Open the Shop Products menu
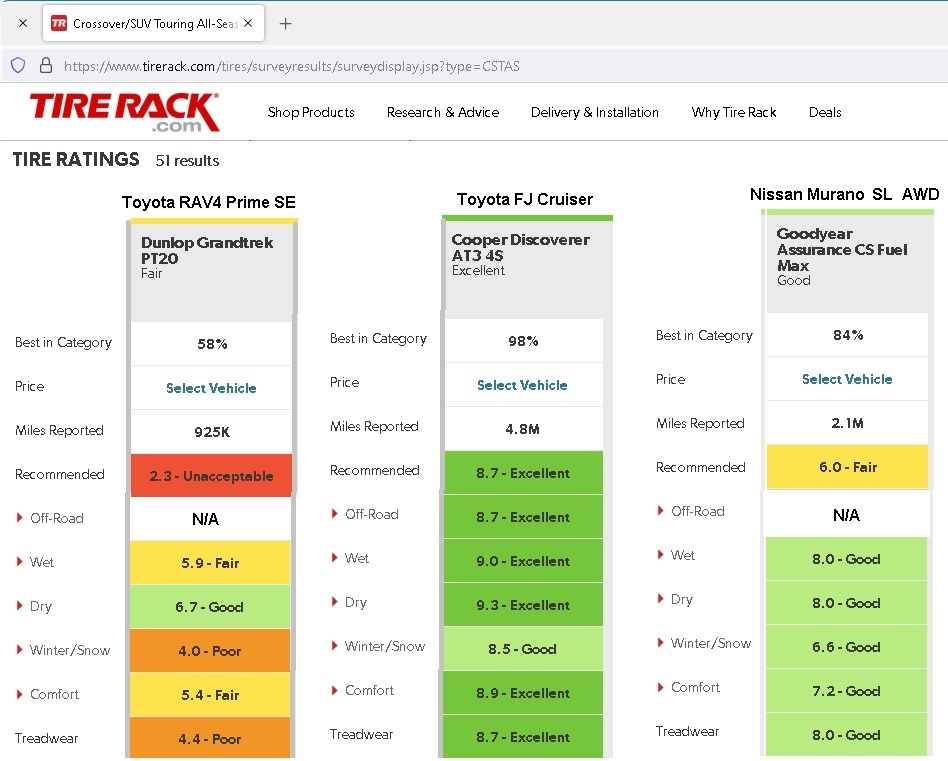 click(x=311, y=112)
